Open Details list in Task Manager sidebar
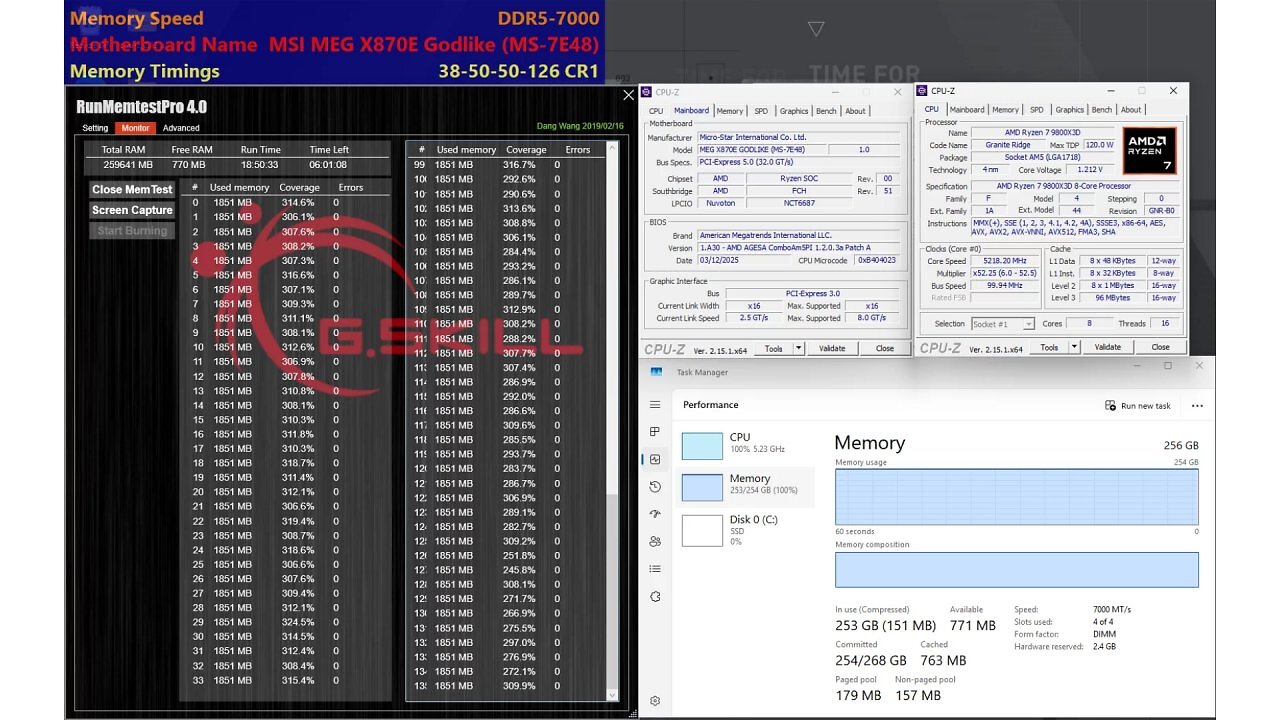Viewport: 1280px width, 720px height. pyautogui.click(x=655, y=569)
